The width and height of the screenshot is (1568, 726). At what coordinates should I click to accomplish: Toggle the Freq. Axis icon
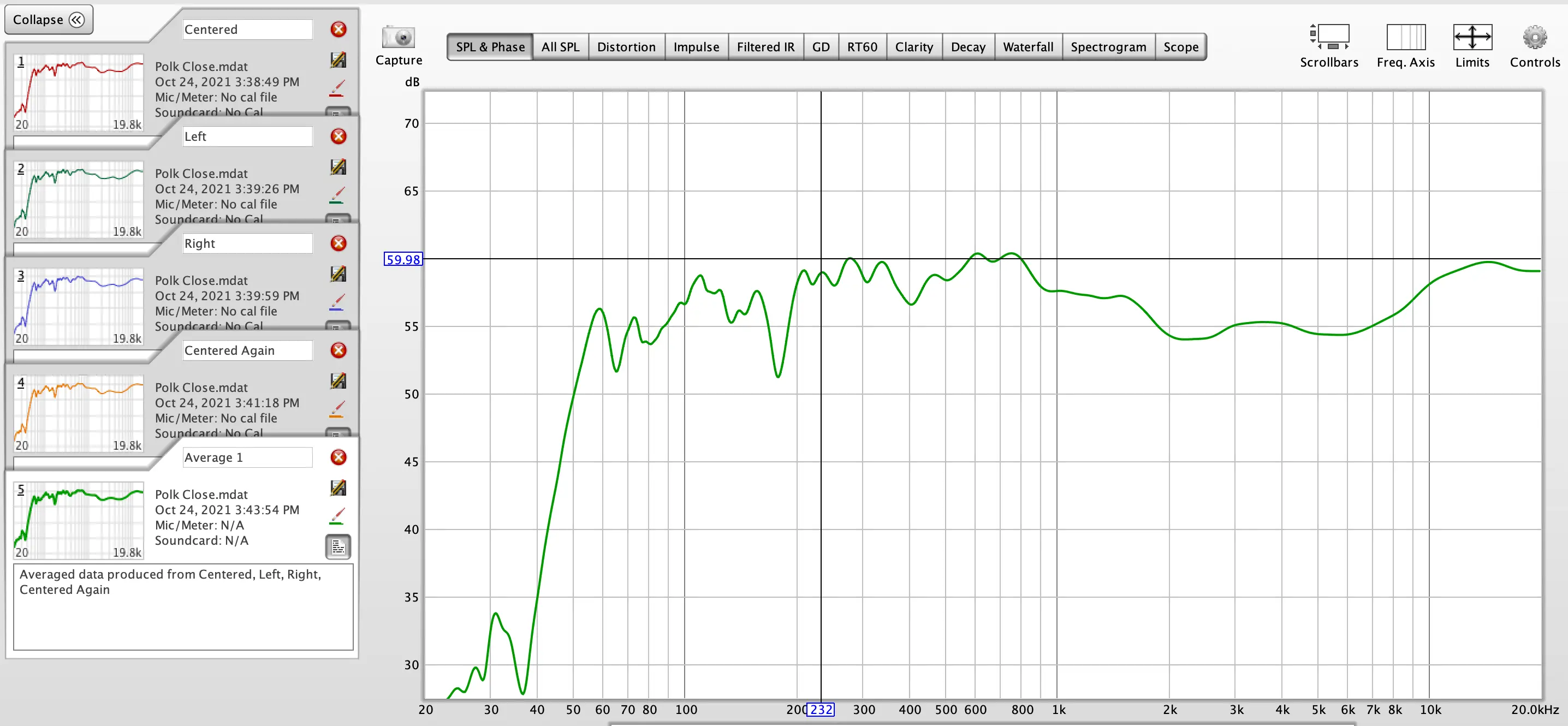pyautogui.click(x=1405, y=37)
